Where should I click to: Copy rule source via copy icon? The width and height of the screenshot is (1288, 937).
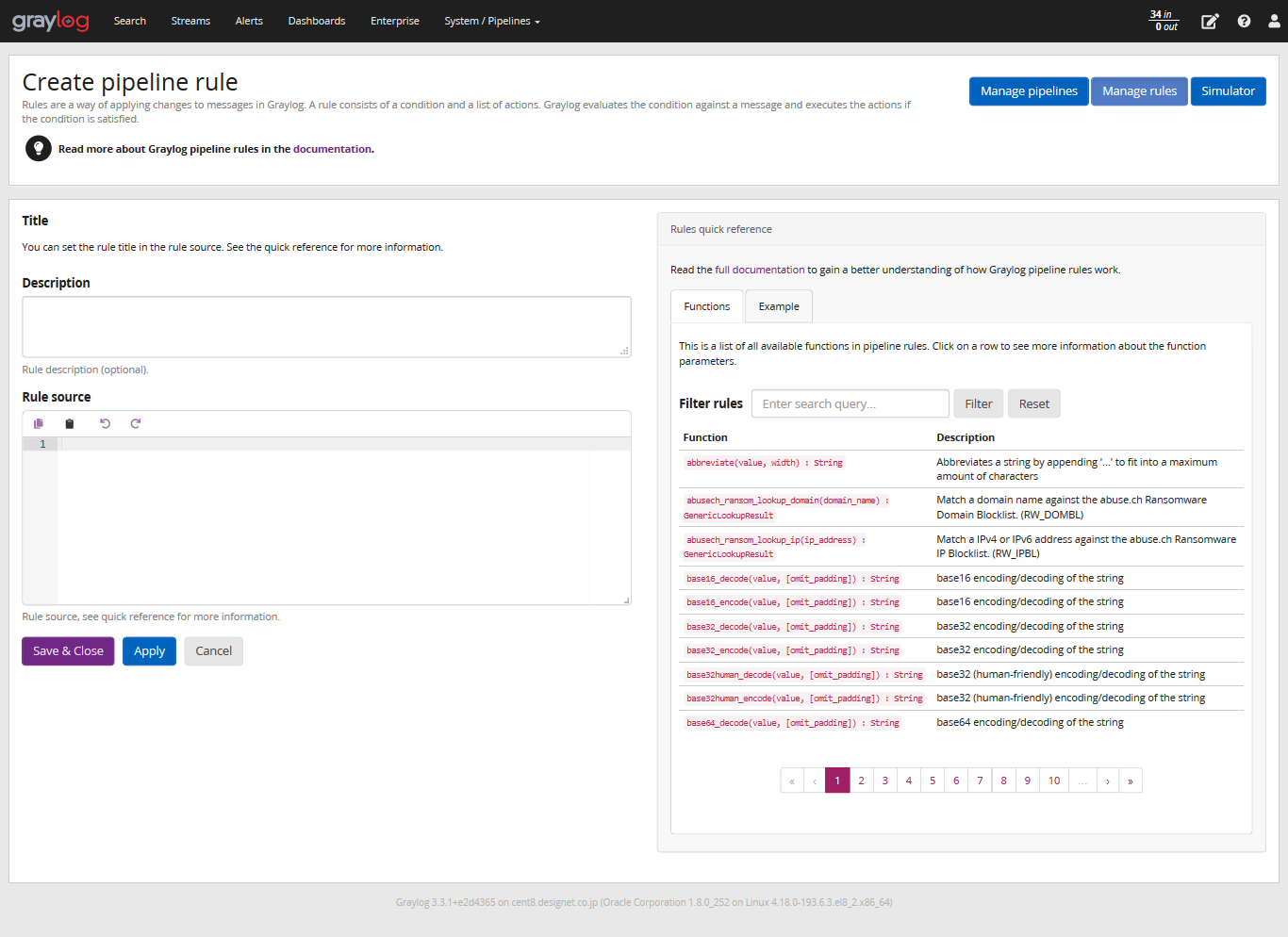coord(39,423)
